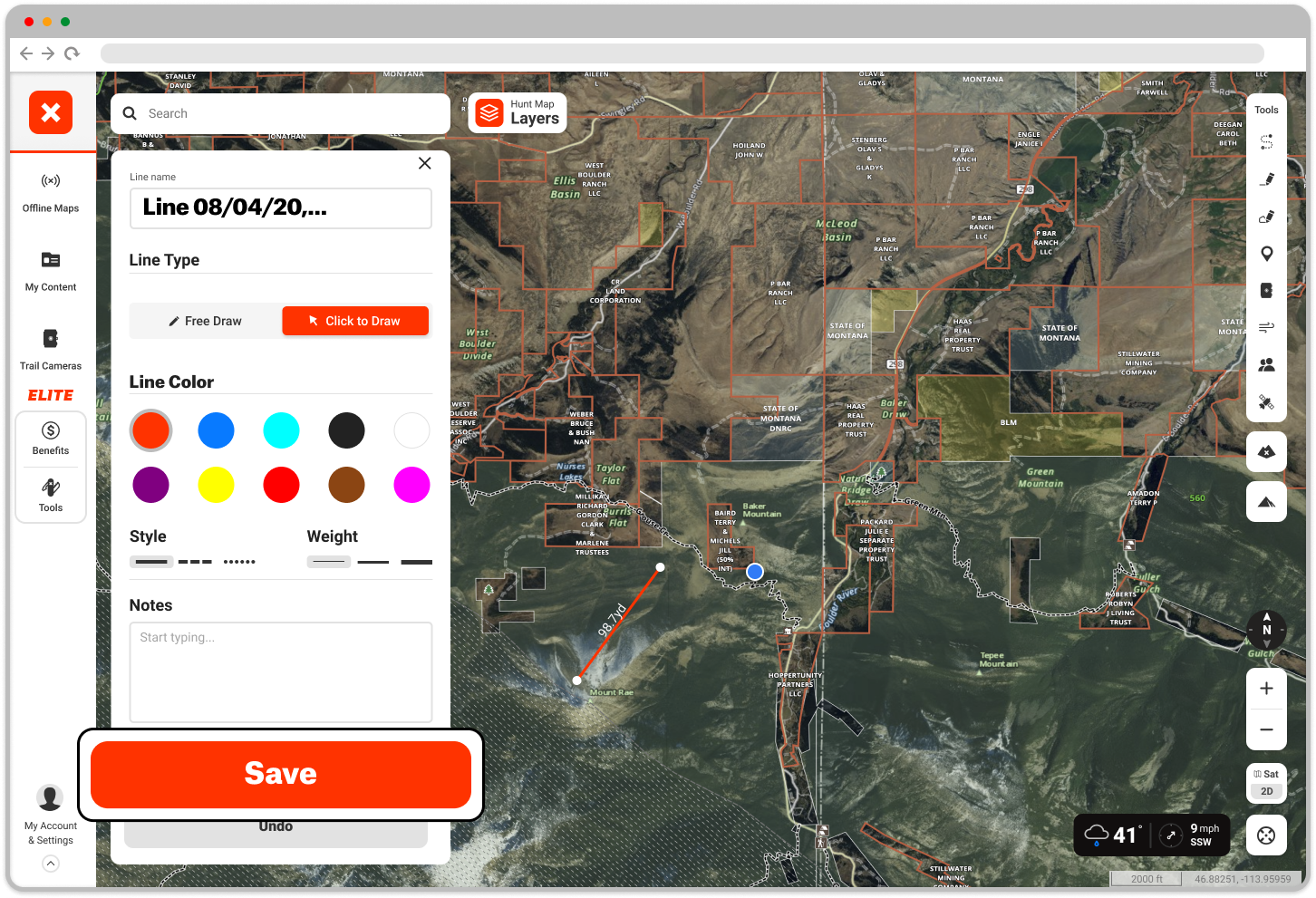Open Offline Maps in sidebar
Viewport: 1316px width, 898px height.
tap(51, 192)
